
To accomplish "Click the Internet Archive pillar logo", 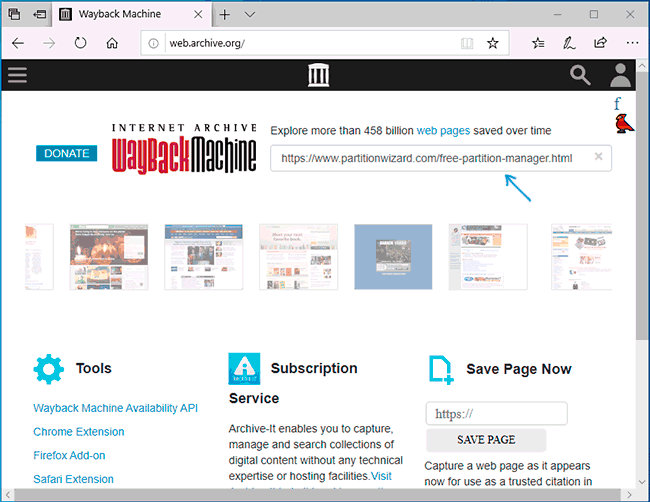I will pos(318,75).
